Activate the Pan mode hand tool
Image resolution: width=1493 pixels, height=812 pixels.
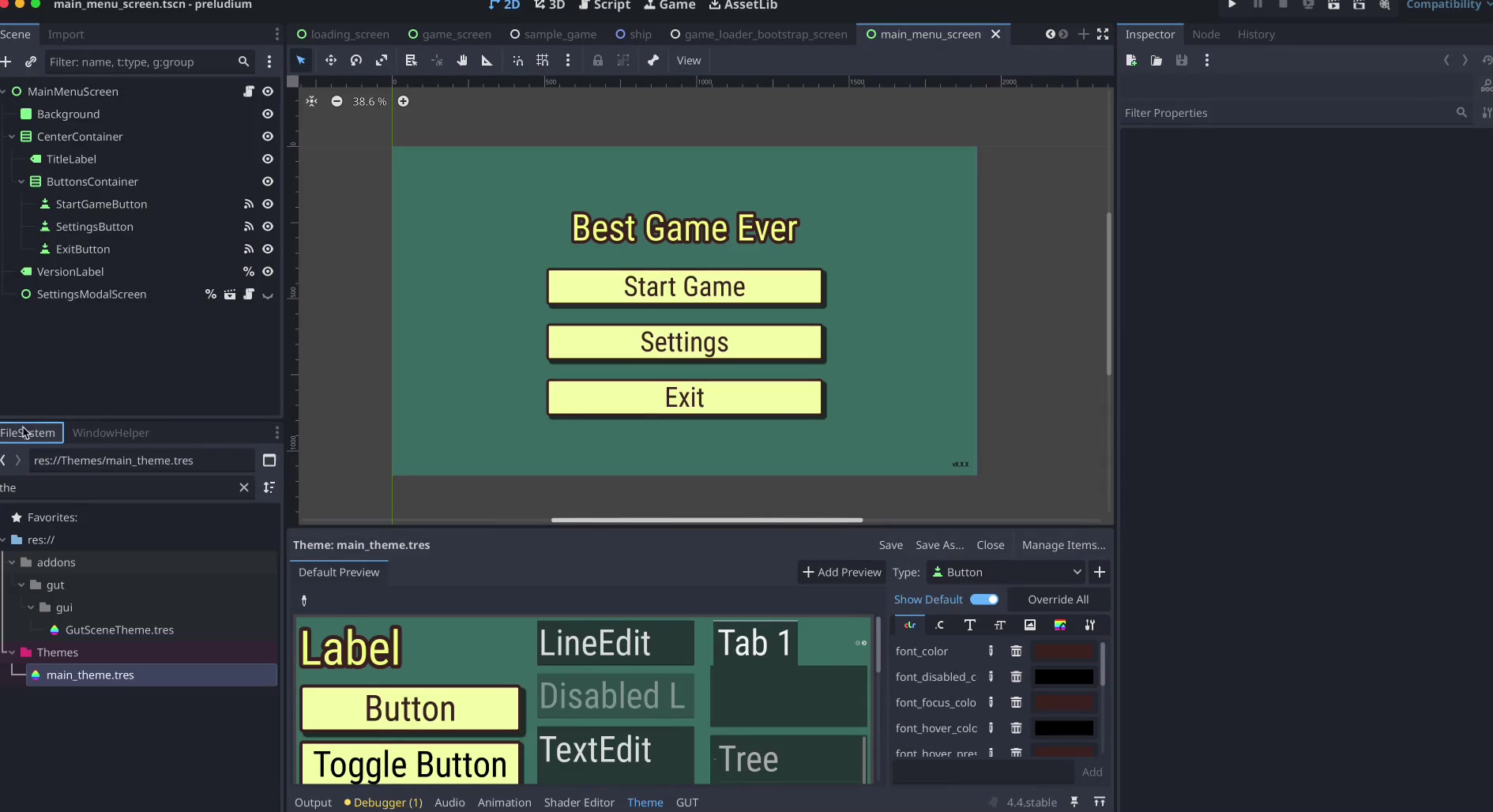pos(462,61)
